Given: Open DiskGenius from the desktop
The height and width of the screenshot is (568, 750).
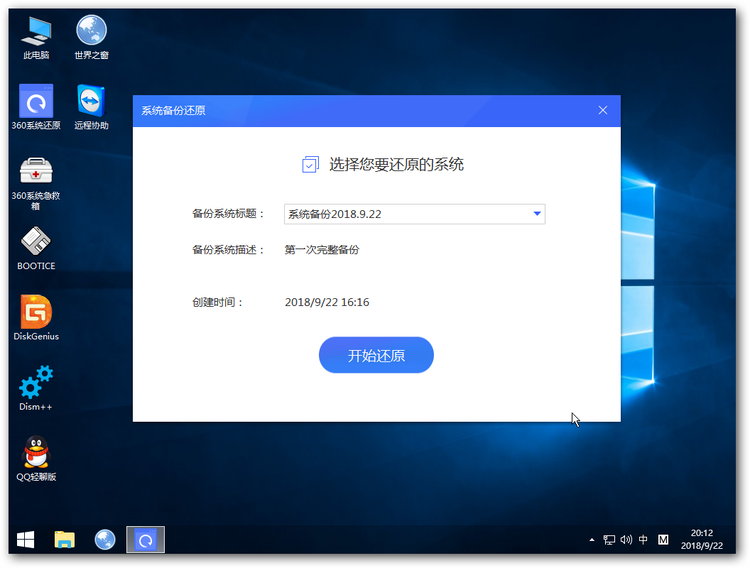Looking at the screenshot, I should pos(36,318).
